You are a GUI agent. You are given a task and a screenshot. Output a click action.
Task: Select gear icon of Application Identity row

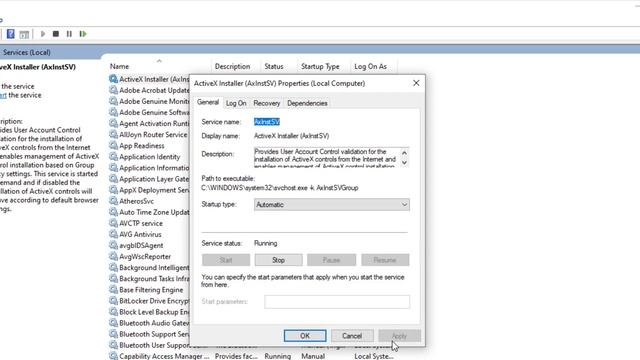[113, 156]
